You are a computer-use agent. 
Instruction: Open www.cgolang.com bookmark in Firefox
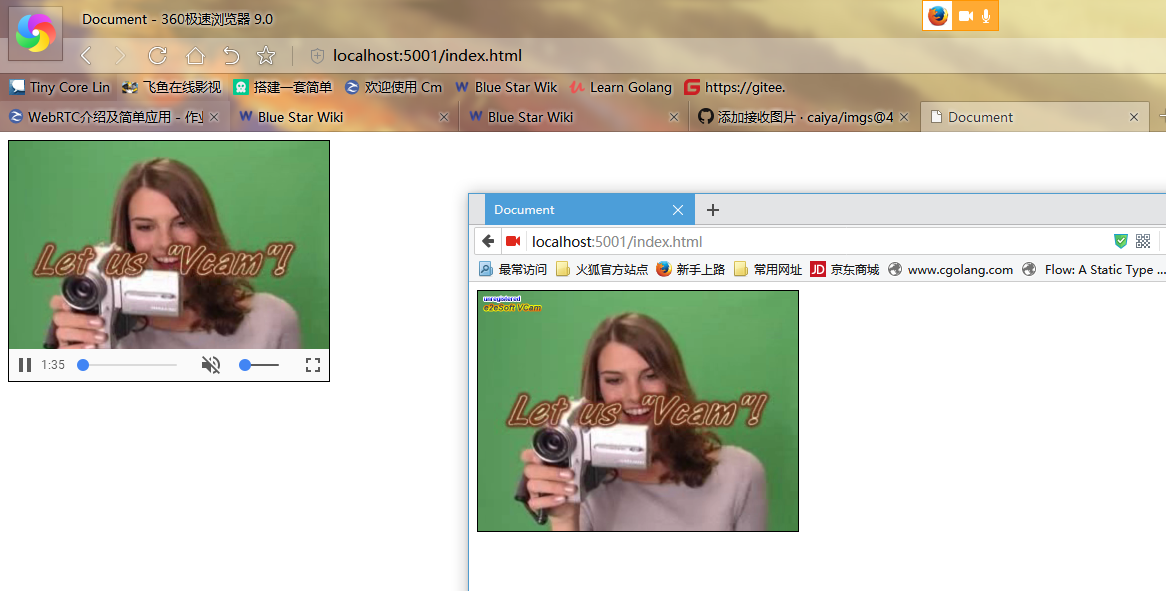click(x=950, y=269)
